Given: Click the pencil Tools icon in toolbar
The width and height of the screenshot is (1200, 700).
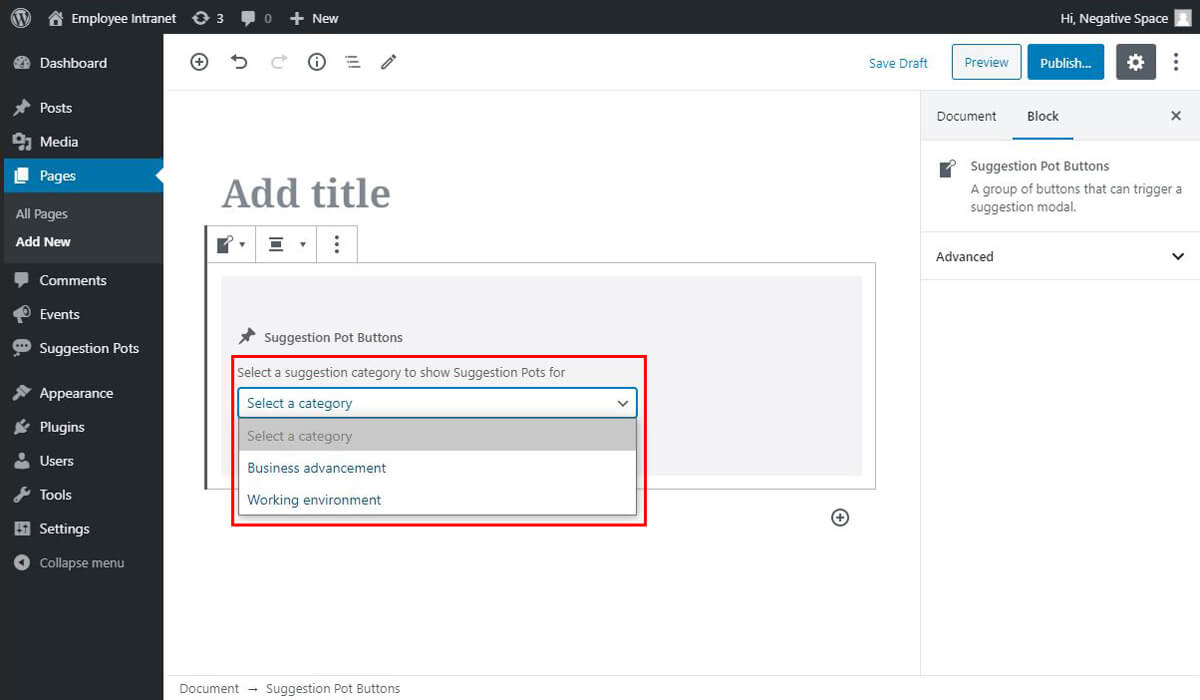Looking at the screenshot, I should pyautogui.click(x=388, y=62).
